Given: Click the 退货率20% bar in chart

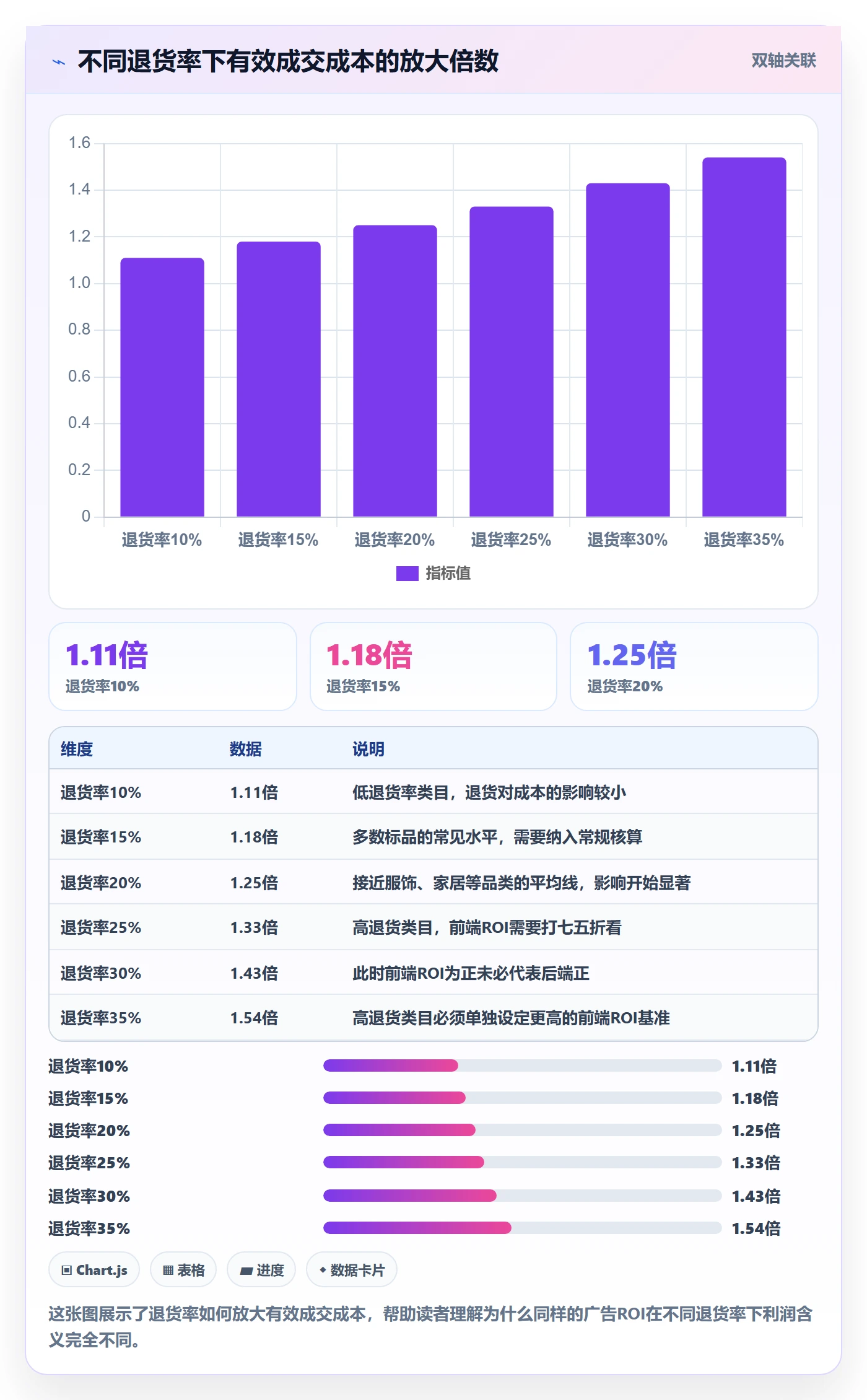Looking at the screenshot, I should (395, 371).
